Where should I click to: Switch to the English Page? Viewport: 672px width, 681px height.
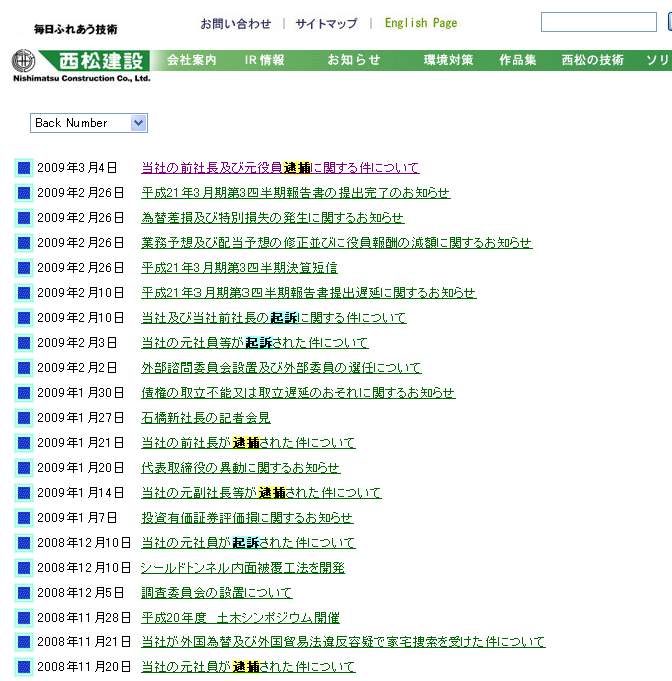point(421,23)
